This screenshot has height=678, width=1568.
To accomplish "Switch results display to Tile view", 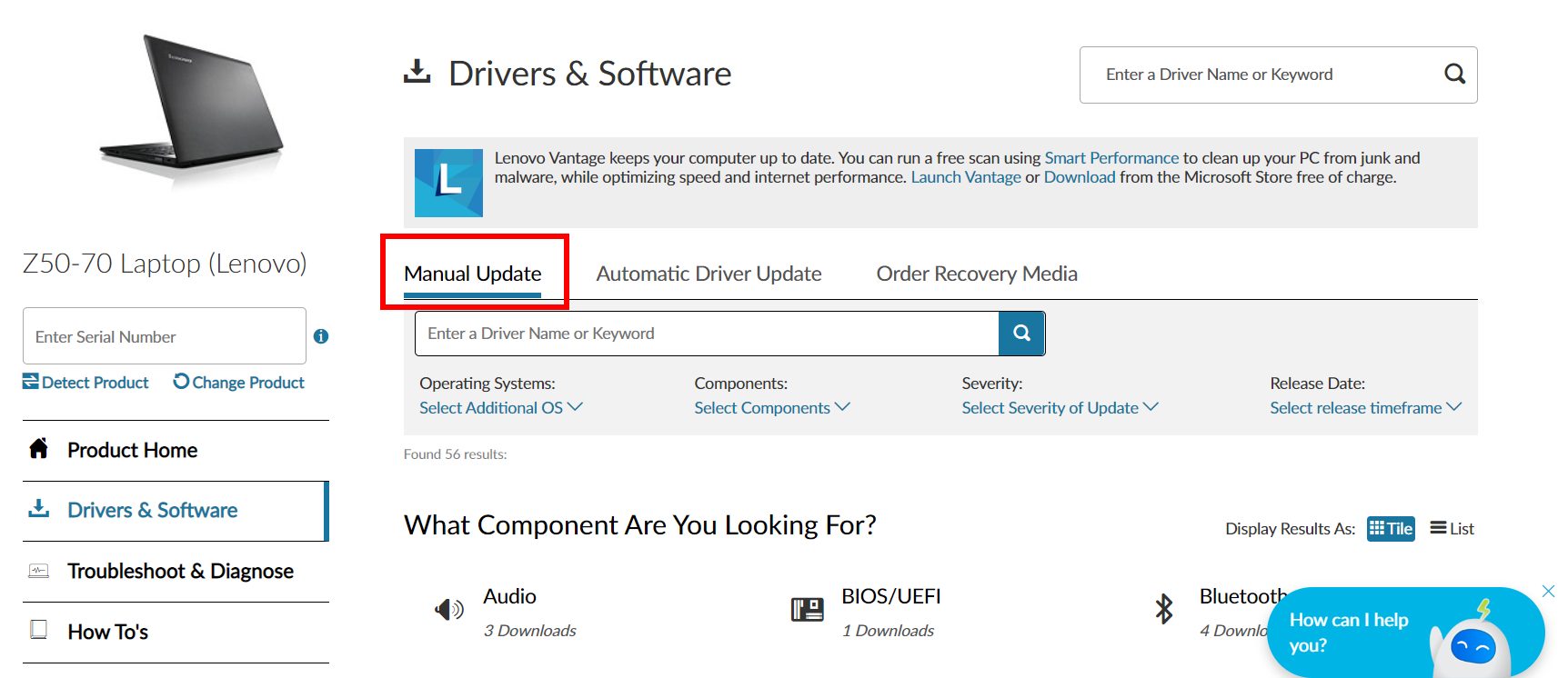I will tap(1391, 529).
